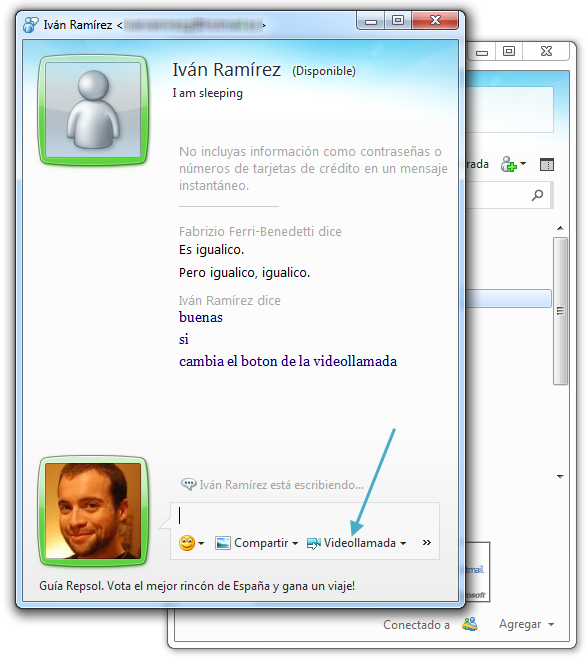The image size is (586, 658).
Task: Maximize the Iván Ramírez chat window
Action: [398, 20]
